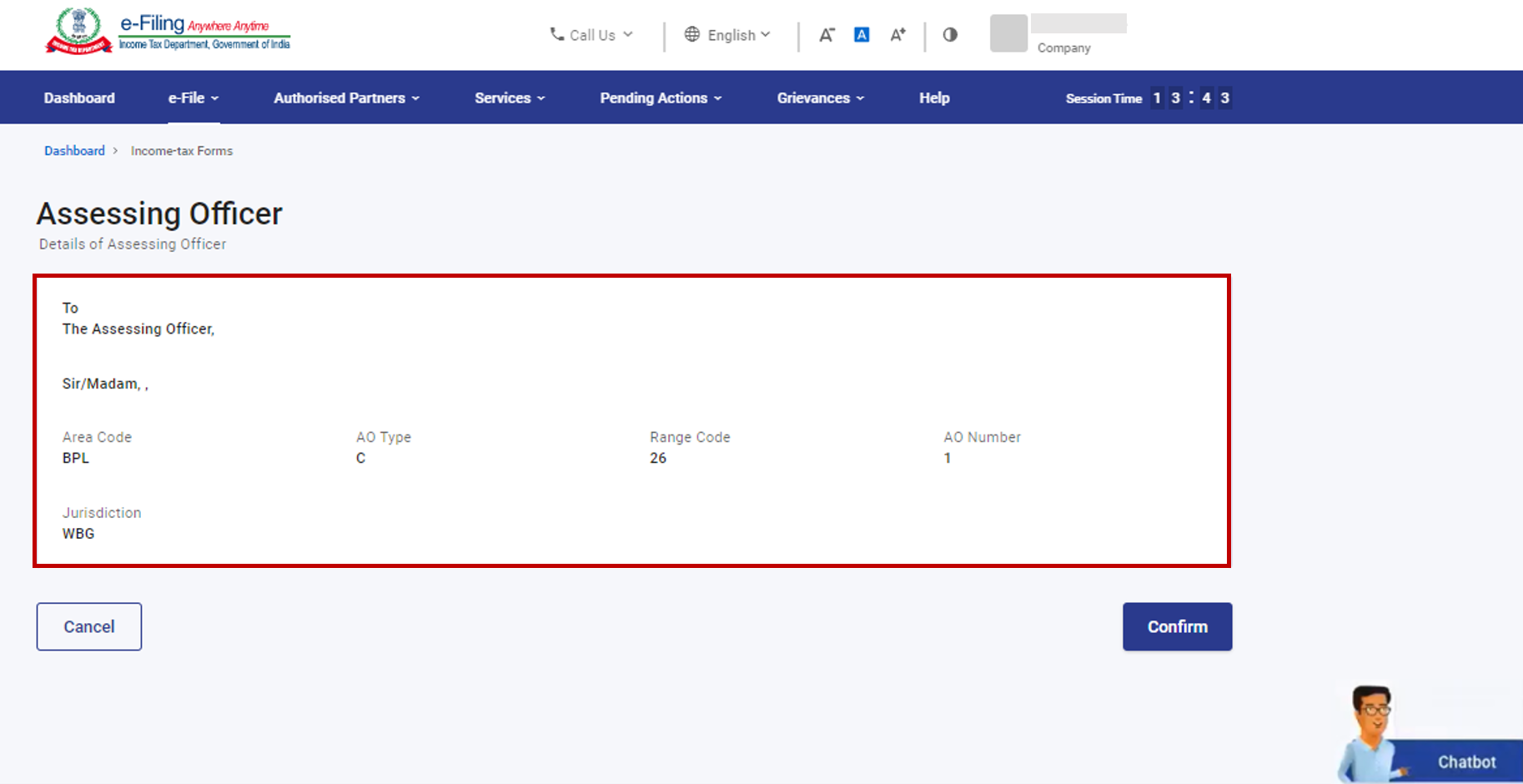Click the company profile avatar
Screen dimensions: 1523x784
pyautogui.click(x=1008, y=33)
